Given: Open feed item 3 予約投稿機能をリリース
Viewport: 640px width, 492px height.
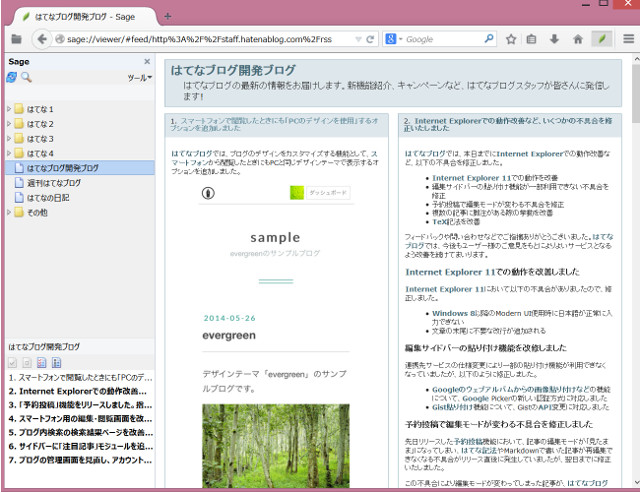Looking at the screenshot, I should coord(80,405).
